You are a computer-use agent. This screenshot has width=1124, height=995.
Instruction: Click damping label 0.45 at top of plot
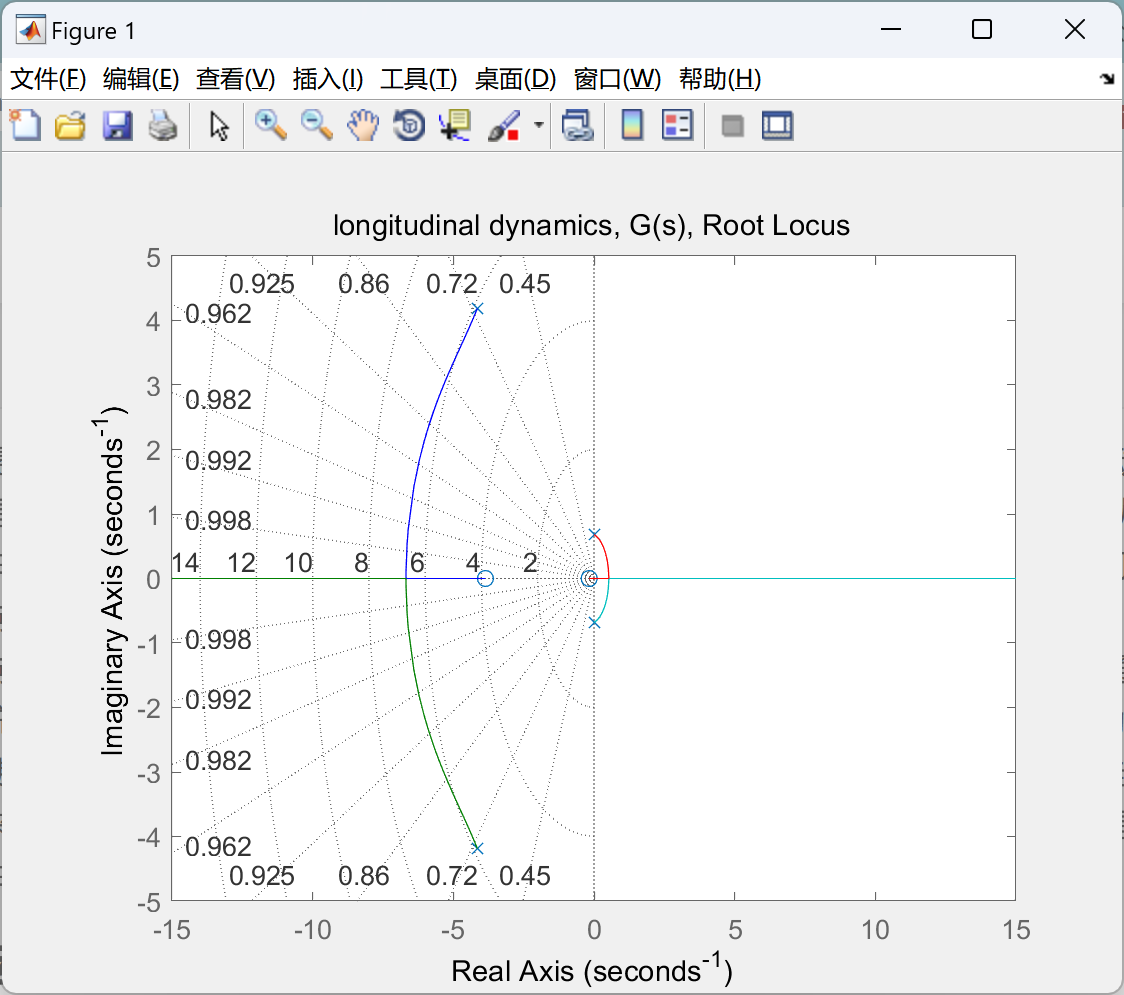525,284
